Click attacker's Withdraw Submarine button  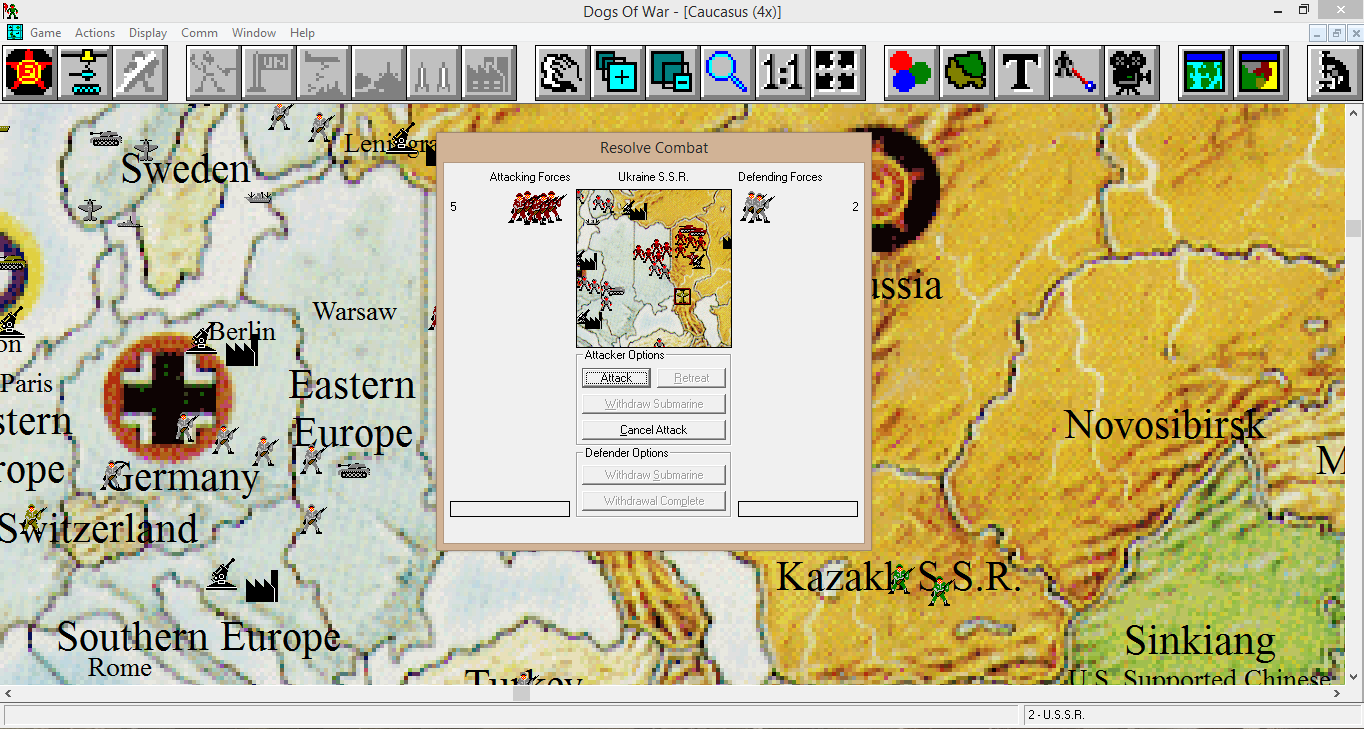(654, 404)
